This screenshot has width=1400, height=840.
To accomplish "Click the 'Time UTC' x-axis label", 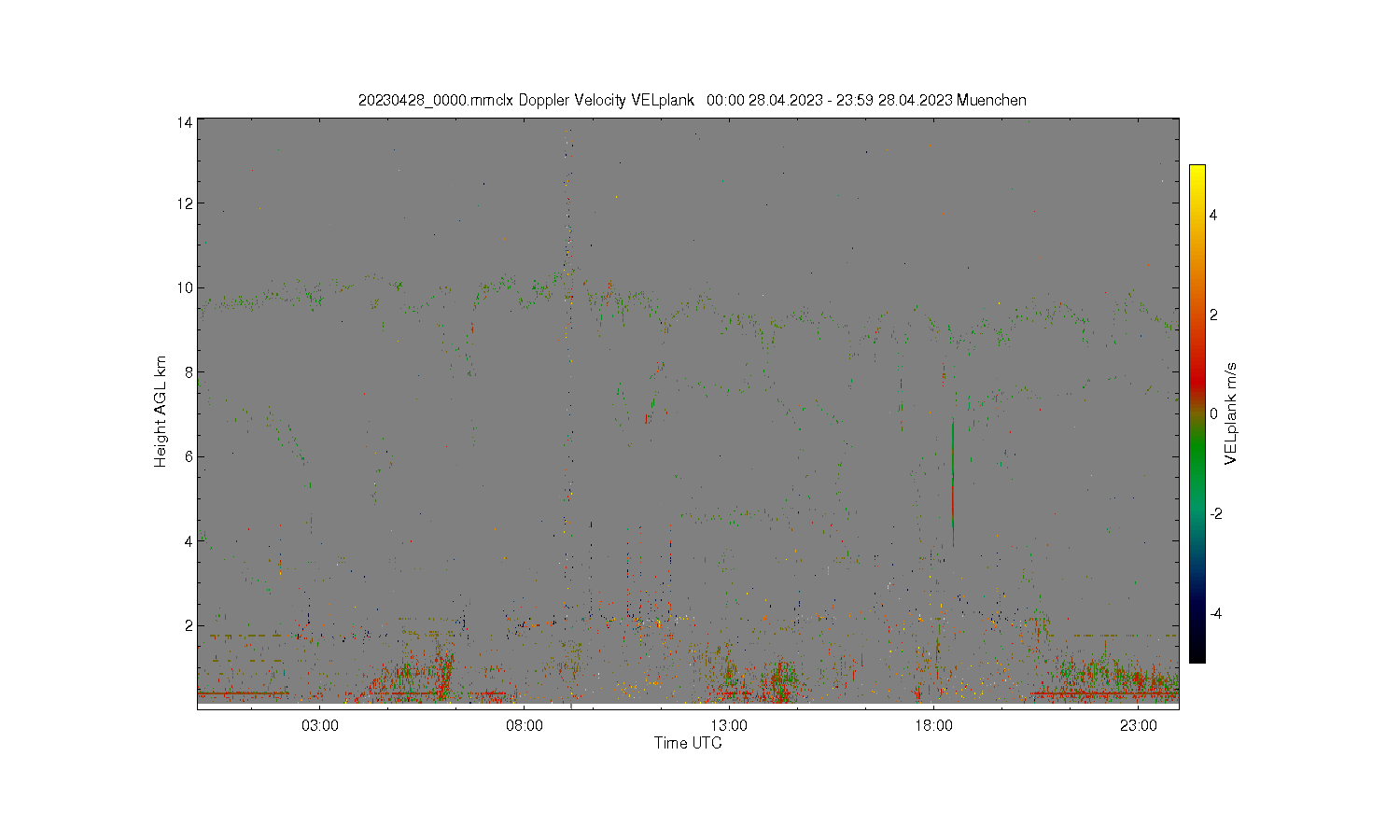I will click(x=688, y=743).
